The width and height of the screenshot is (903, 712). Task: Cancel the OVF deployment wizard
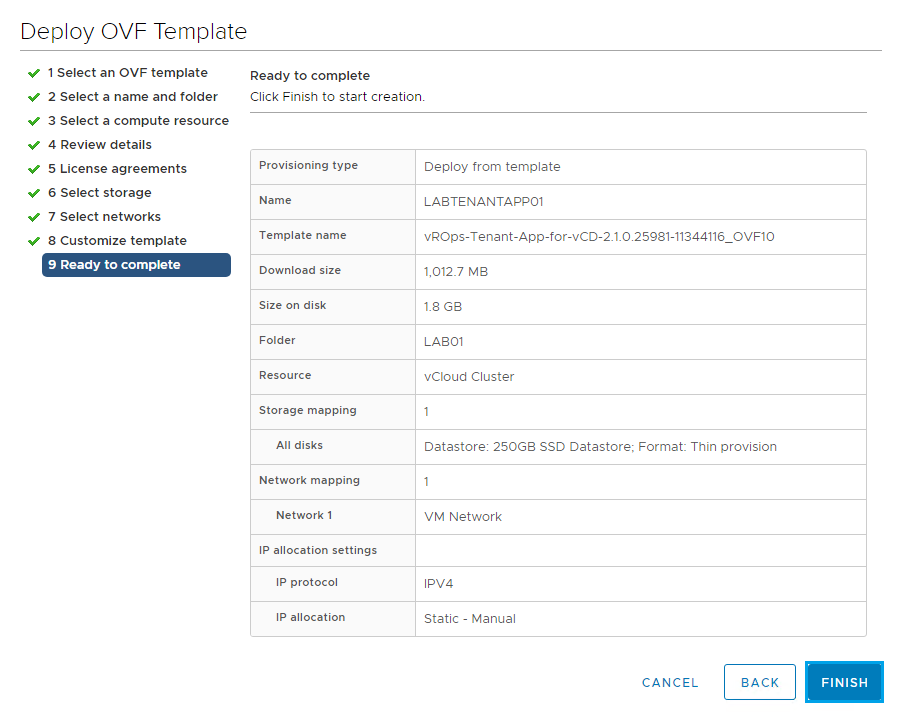[670, 682]
